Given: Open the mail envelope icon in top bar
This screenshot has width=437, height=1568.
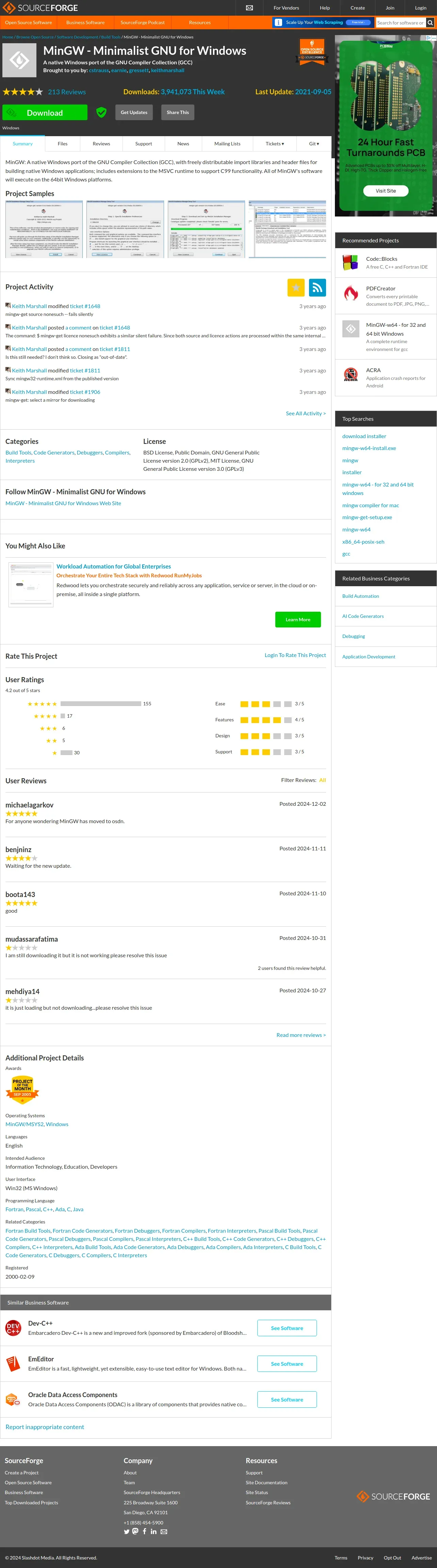Looking at the screenshot, I should click(x=249, y=8).
